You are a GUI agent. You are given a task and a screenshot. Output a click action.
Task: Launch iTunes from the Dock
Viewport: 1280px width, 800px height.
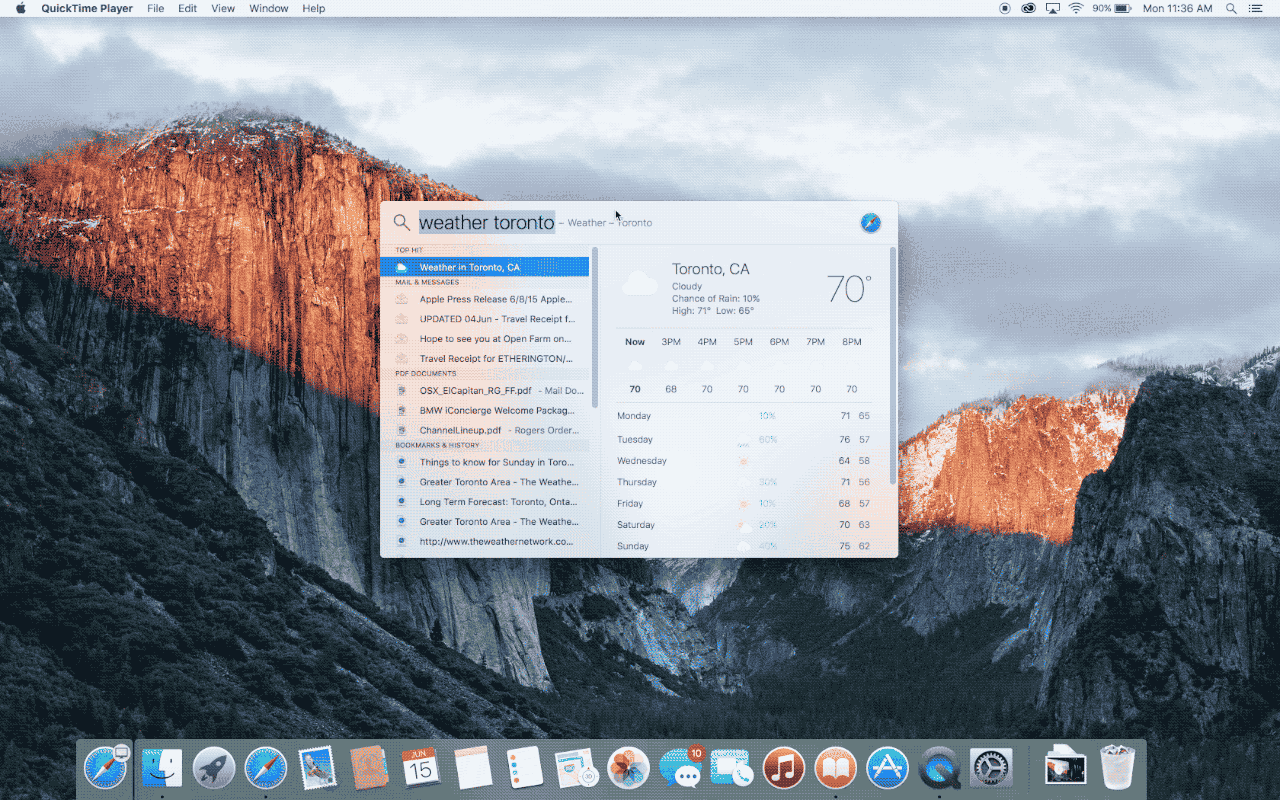(784, 768)
